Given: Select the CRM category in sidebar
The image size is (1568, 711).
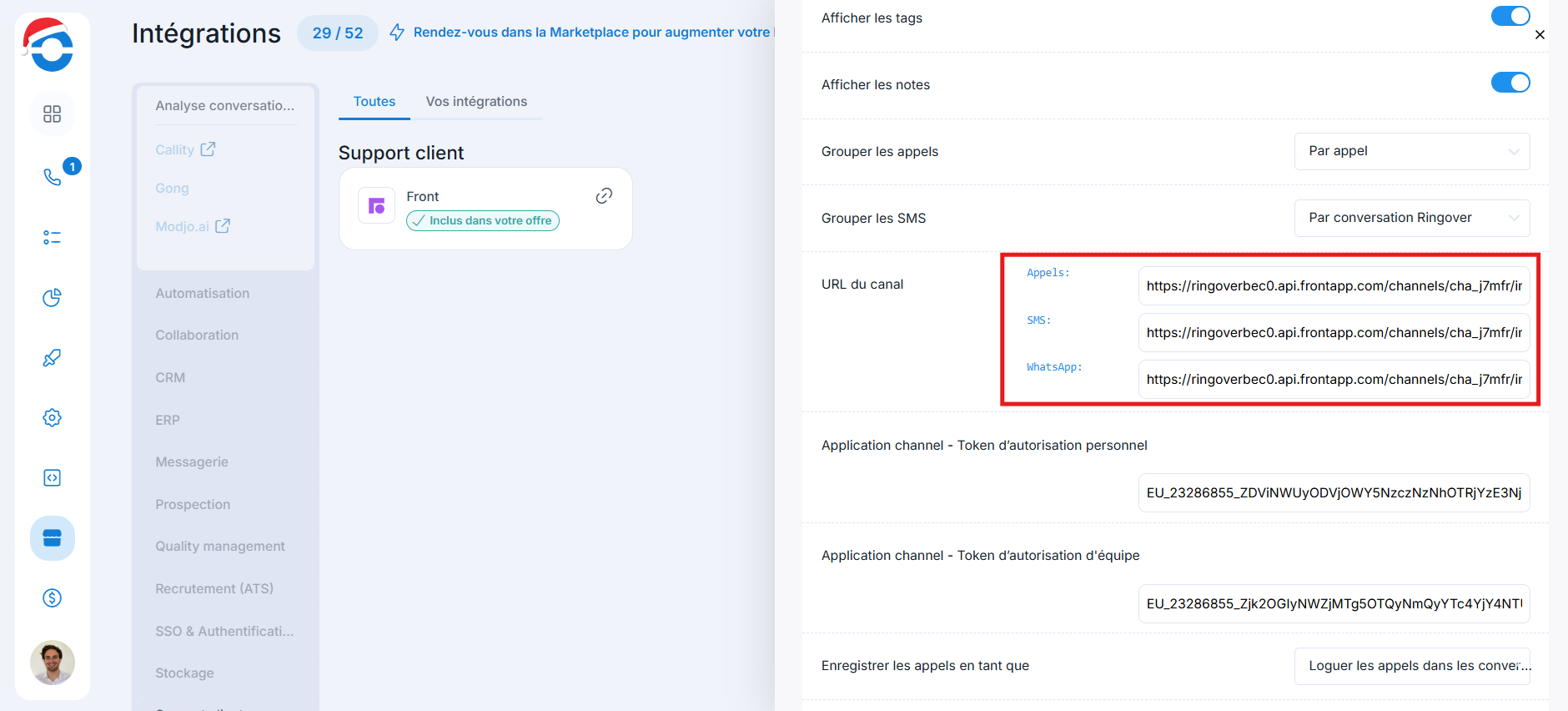Looking at the screenshot, I should [170, 378].
